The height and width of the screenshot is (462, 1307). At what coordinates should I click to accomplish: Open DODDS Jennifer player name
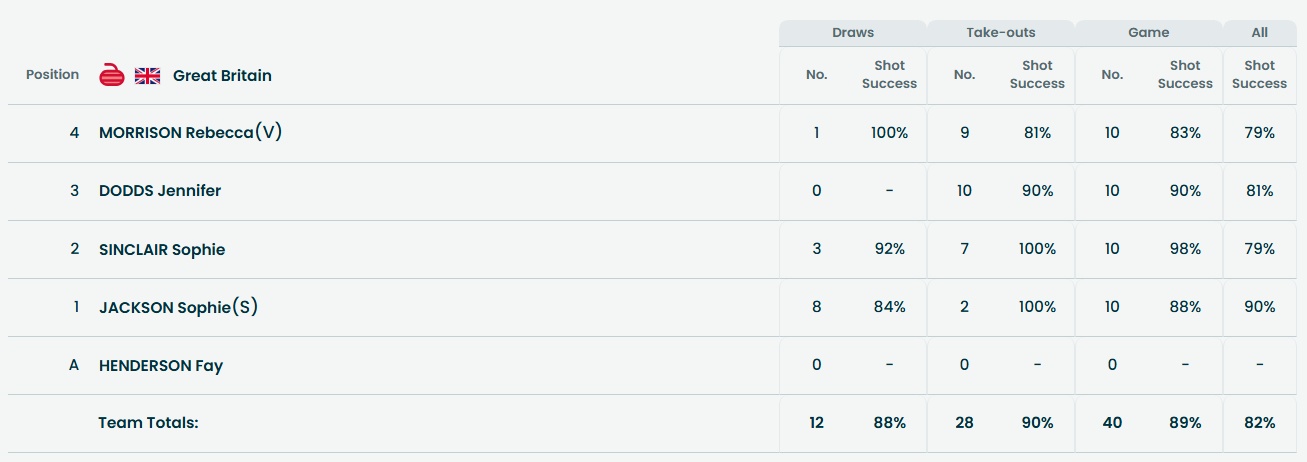(160, 191)
